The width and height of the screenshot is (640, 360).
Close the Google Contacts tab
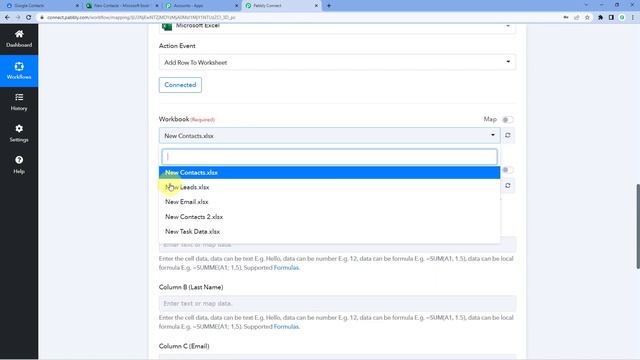77,6
